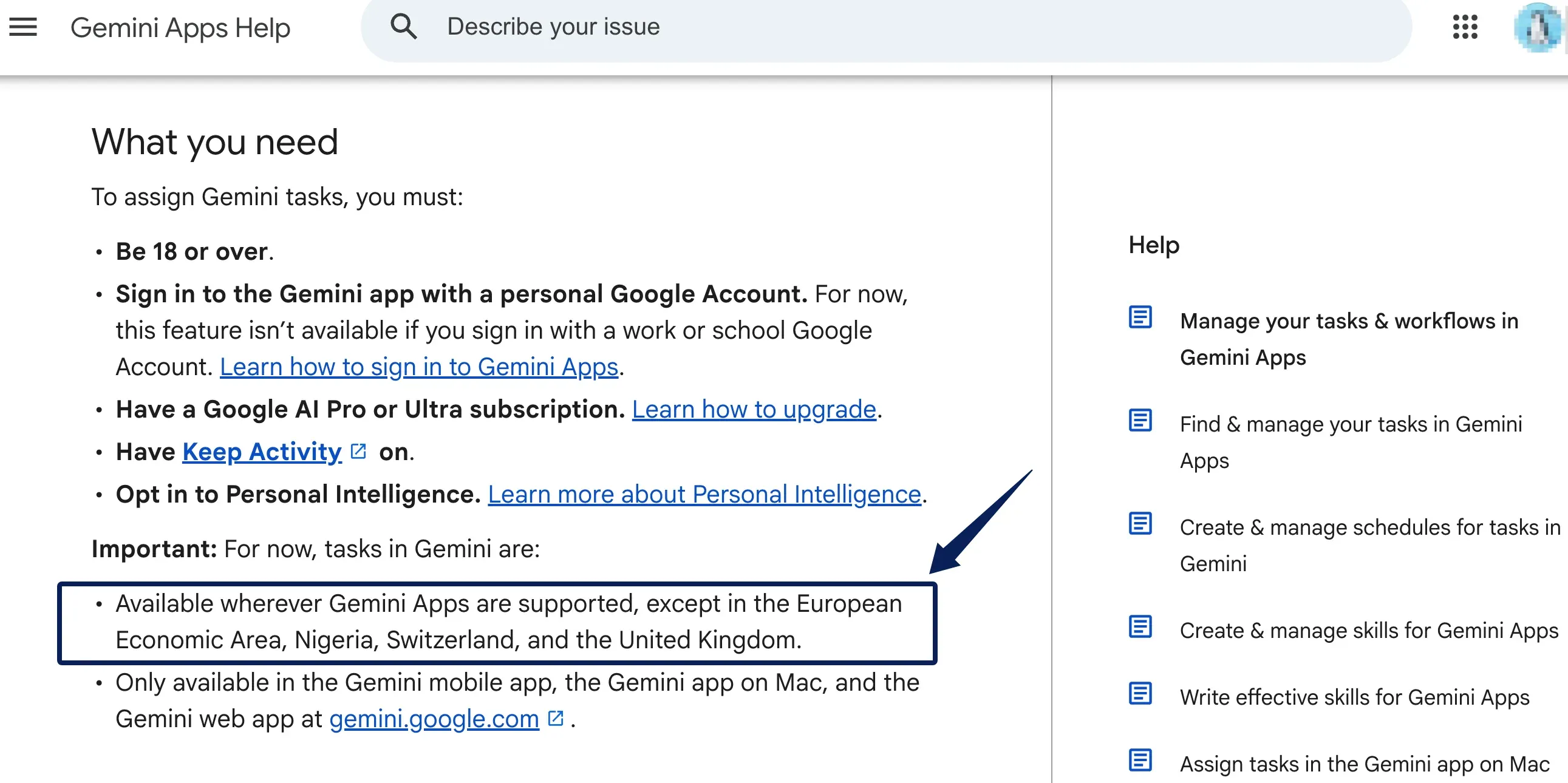Click 'Have a Google AI Pro or Ultra subscription' text
This screenshot has height=783, width=1568.
click(x=370, y=410)
